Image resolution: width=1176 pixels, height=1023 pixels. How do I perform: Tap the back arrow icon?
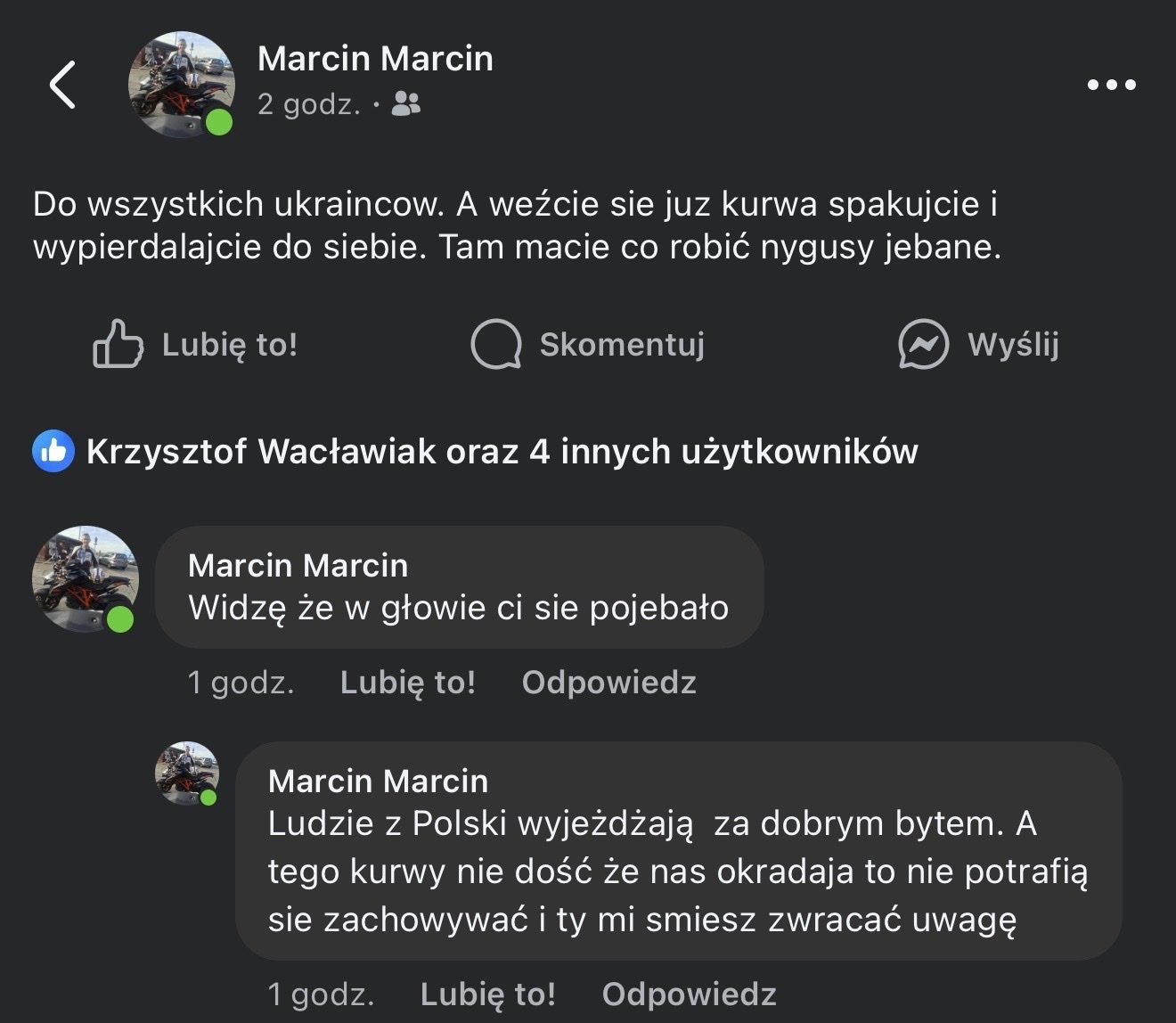(62, 85)
